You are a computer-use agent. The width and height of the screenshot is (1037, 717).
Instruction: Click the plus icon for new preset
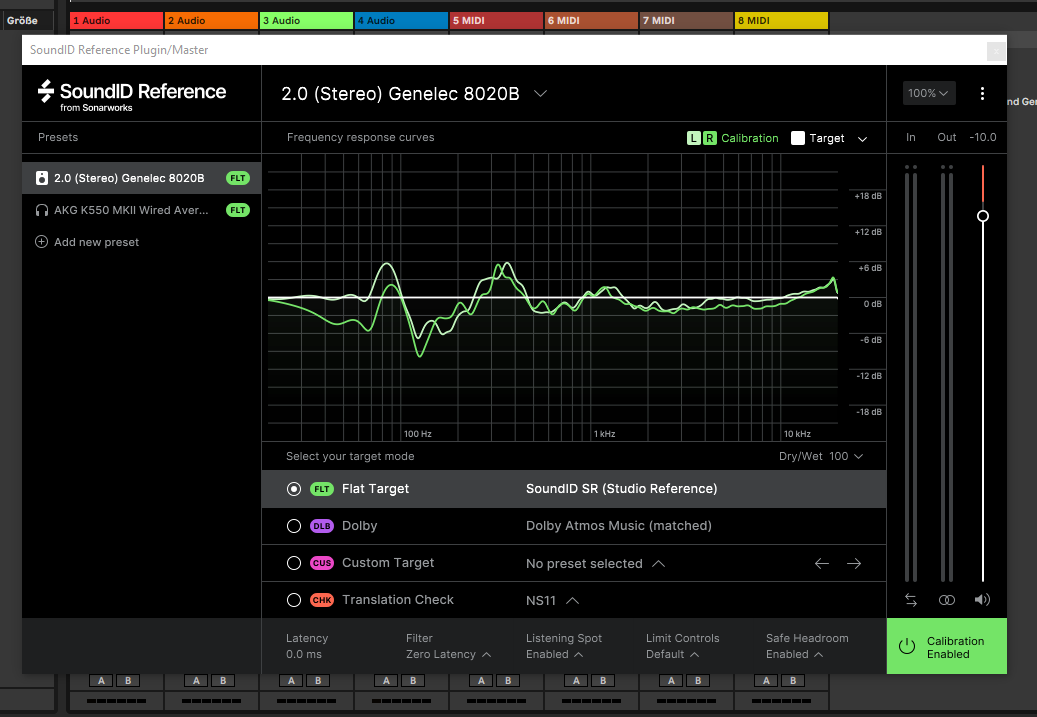tap(41, 241)
